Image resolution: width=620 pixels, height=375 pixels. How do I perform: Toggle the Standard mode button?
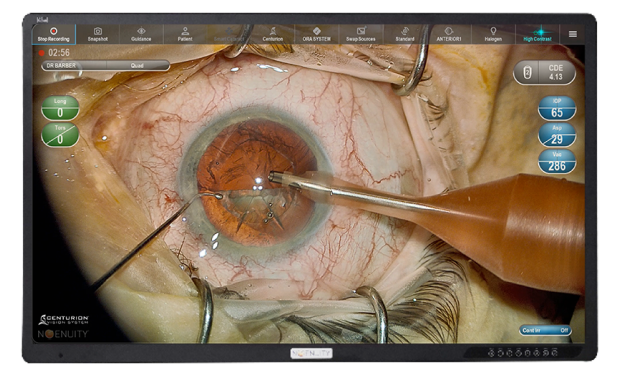pyautogui.click(x=405, y=34)
